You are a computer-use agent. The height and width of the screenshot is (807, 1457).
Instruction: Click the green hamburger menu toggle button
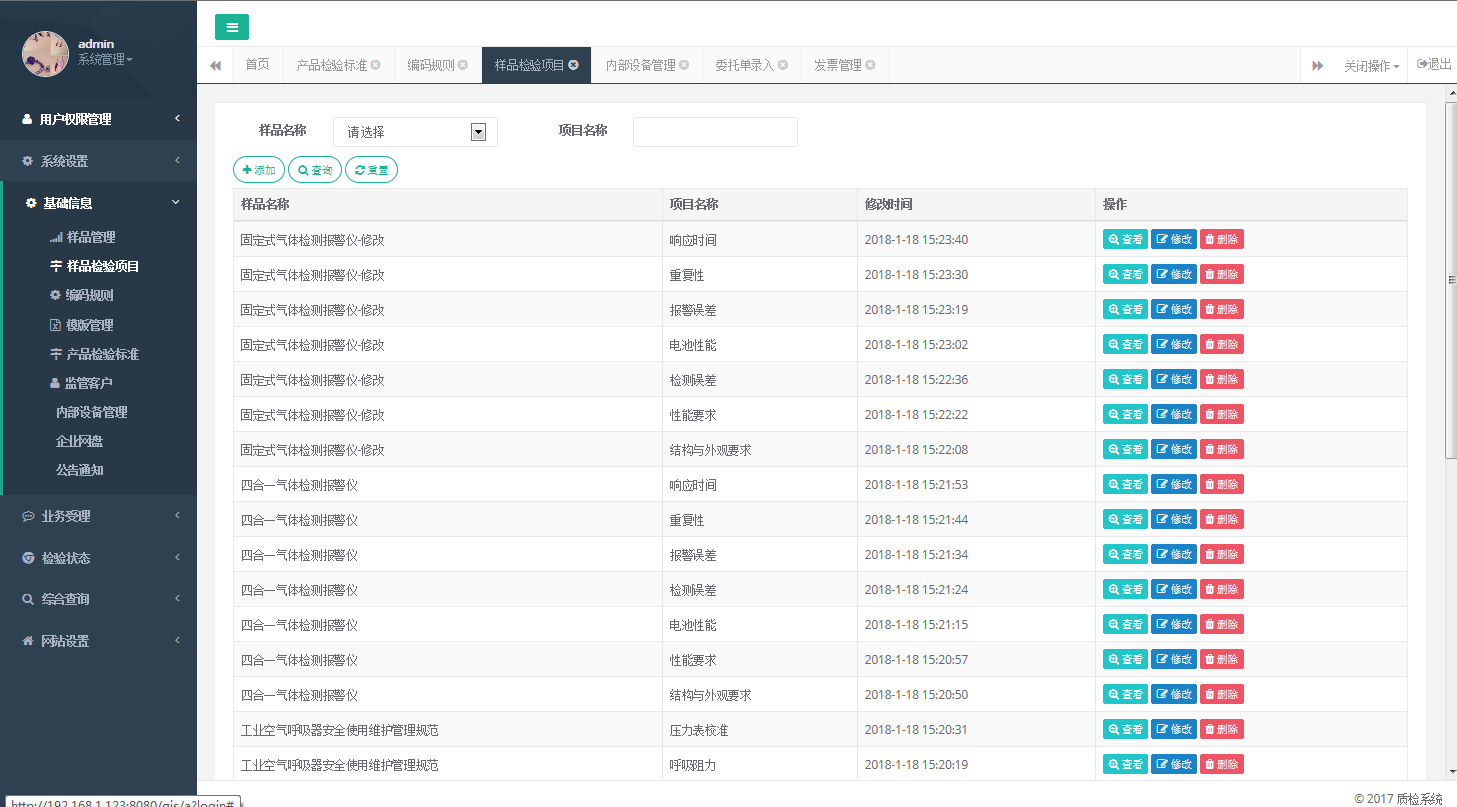(x=231, y=27)
